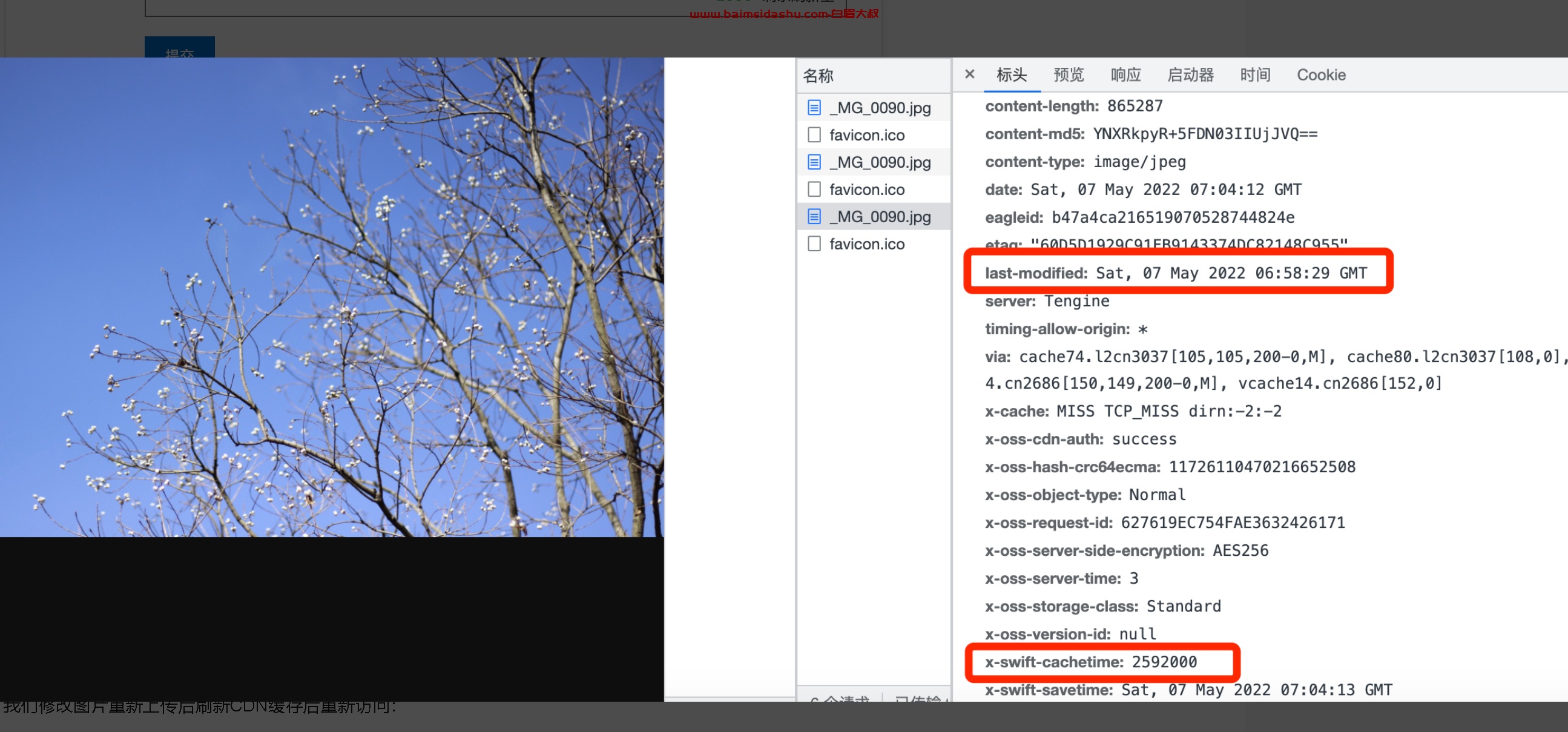Click the document icon of first _MG_0090.jpg

coord(814,108)
